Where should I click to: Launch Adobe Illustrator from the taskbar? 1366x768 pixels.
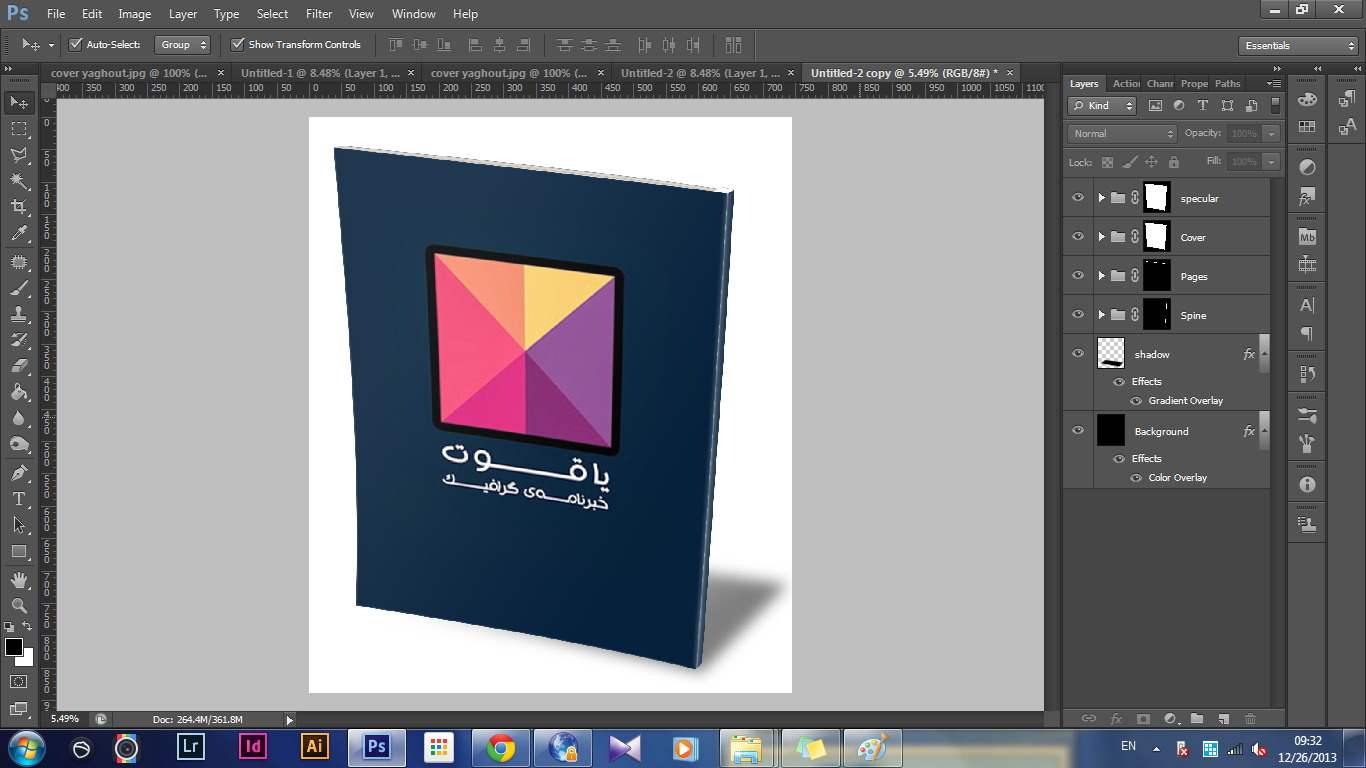point(314,747)
